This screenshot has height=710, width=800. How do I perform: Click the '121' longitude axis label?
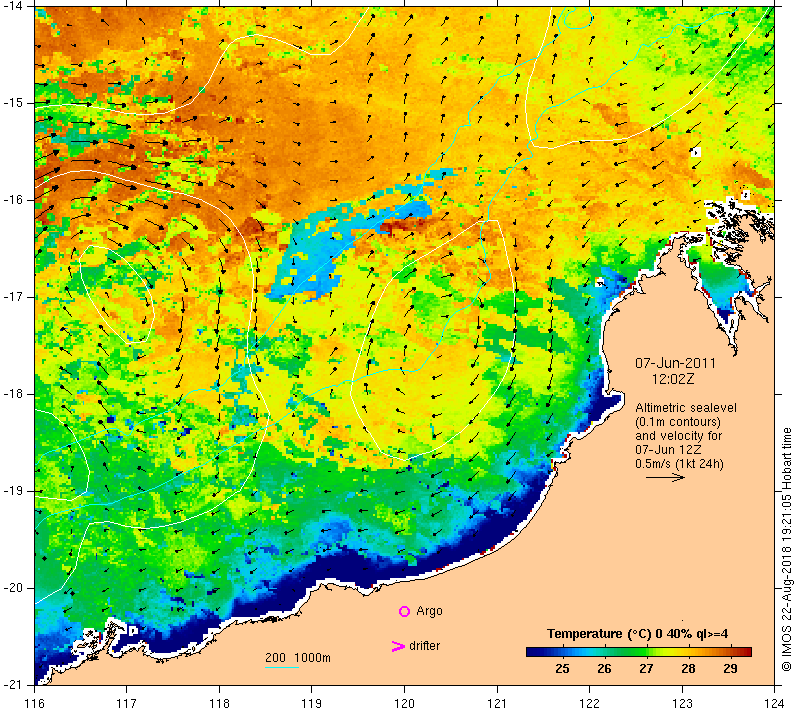[x=497, y=703]
